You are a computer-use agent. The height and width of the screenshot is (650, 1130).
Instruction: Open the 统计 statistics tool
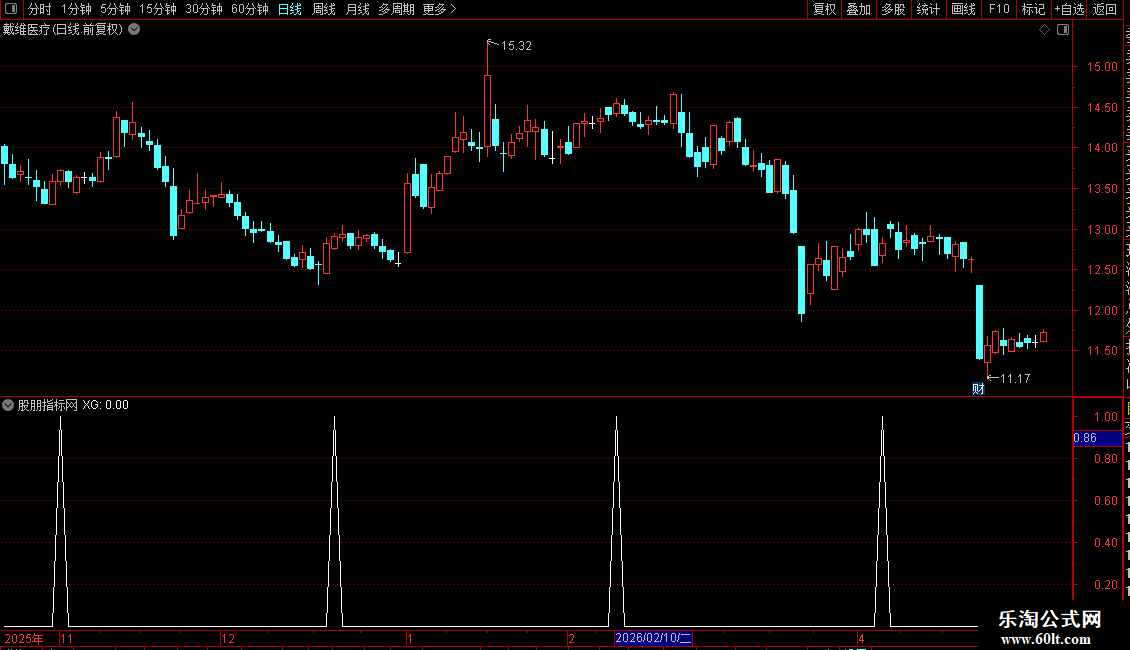(x=927, y=9)
